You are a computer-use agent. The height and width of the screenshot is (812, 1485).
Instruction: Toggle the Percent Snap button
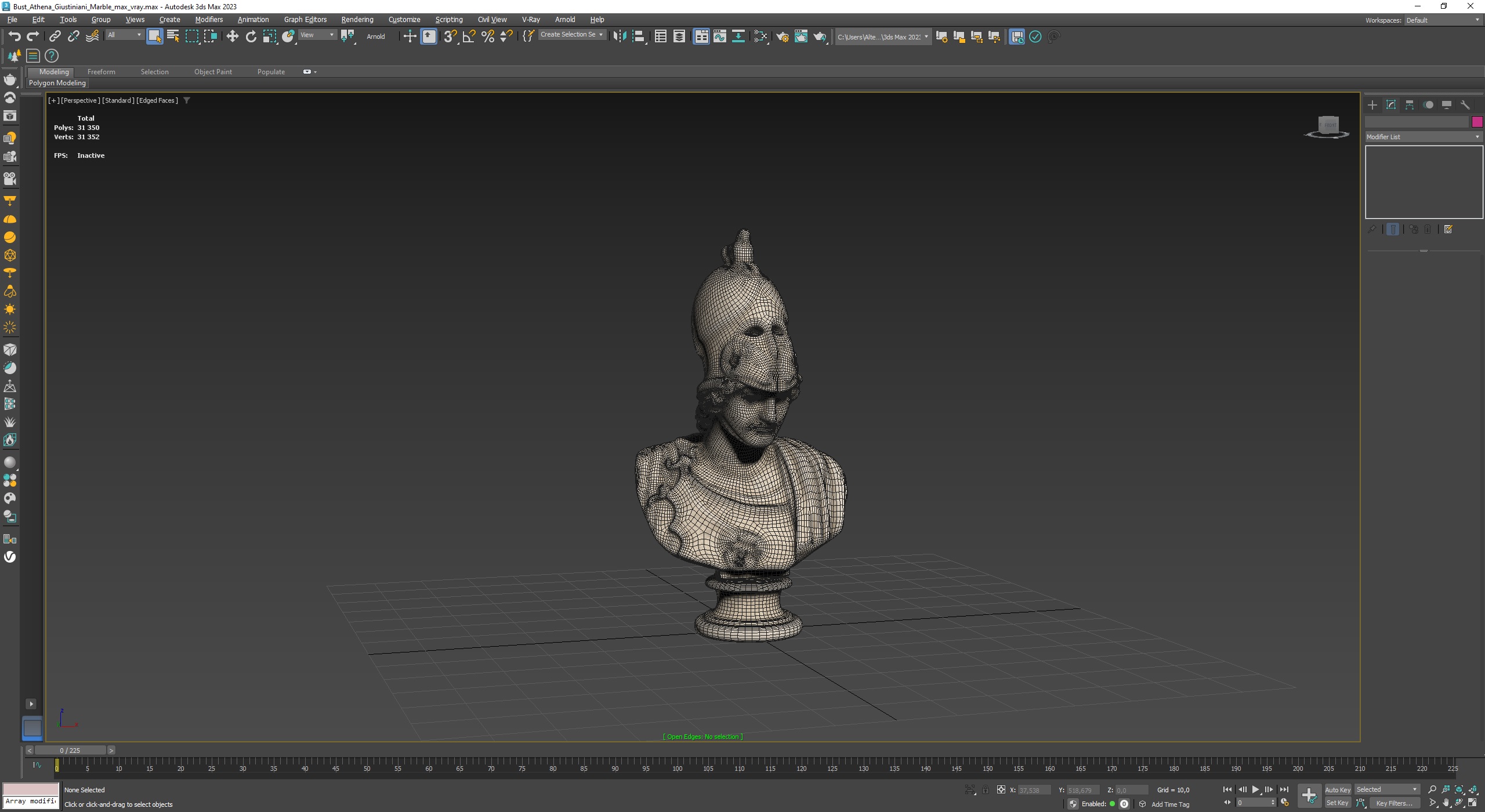point(488,37)
